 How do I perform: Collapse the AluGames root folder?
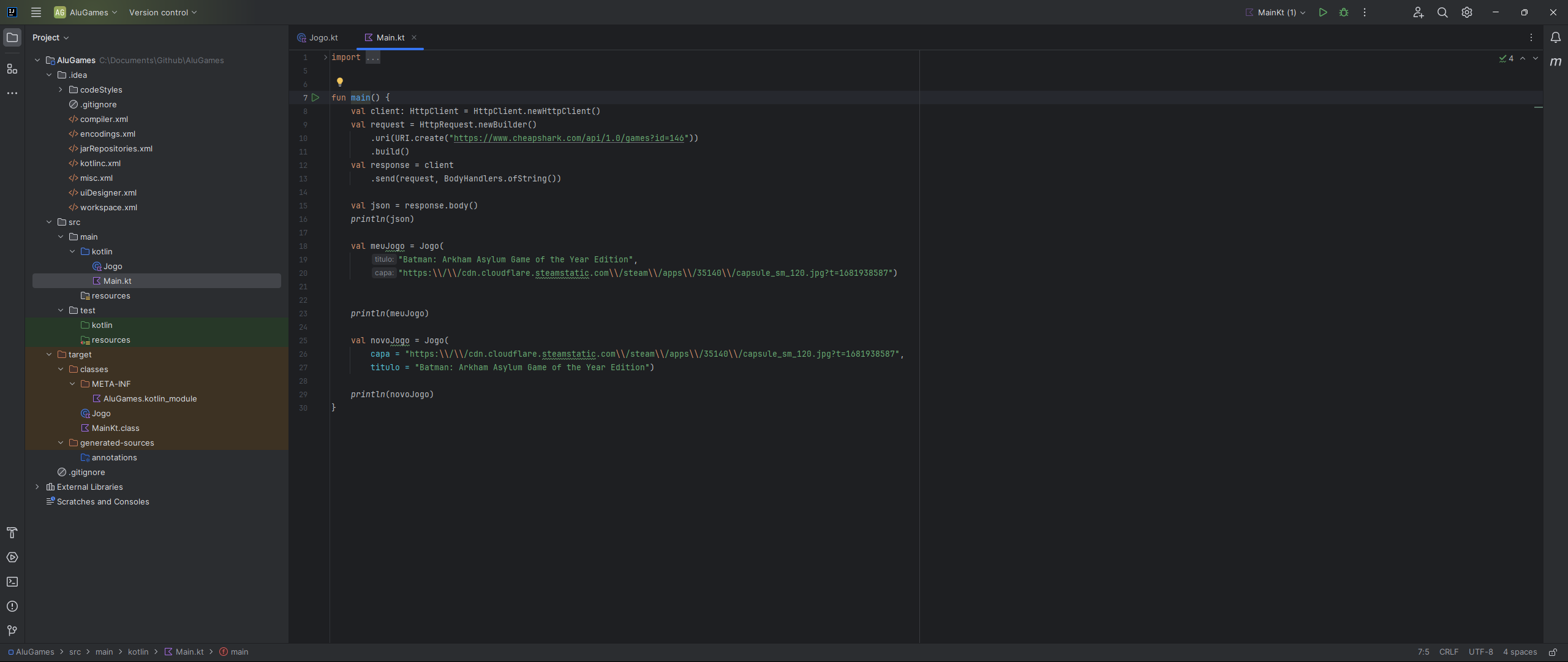click(37, 60)
